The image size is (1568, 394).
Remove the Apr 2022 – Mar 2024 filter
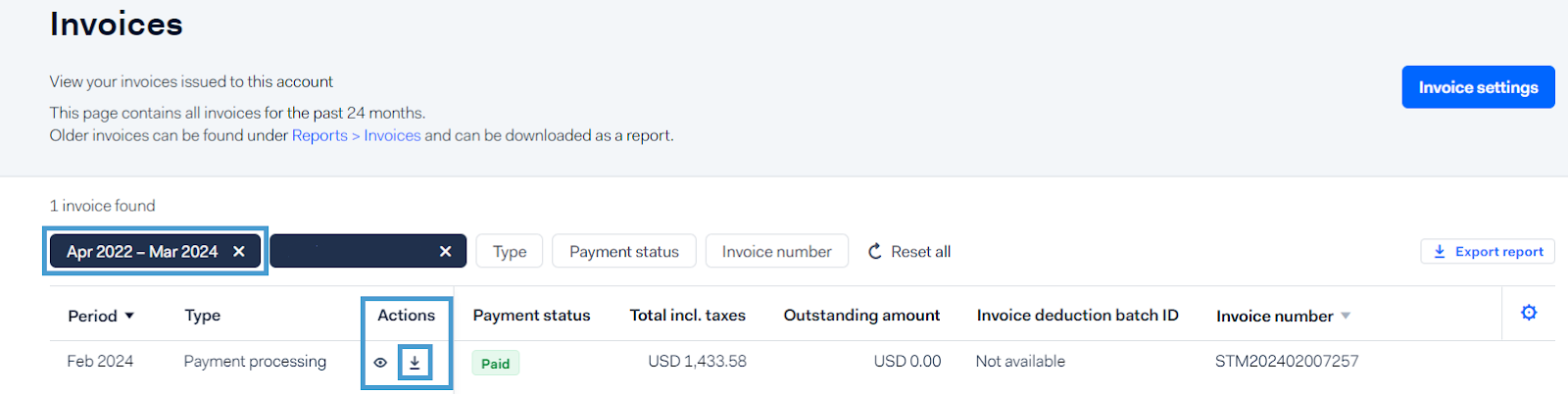tap(239, 252)
